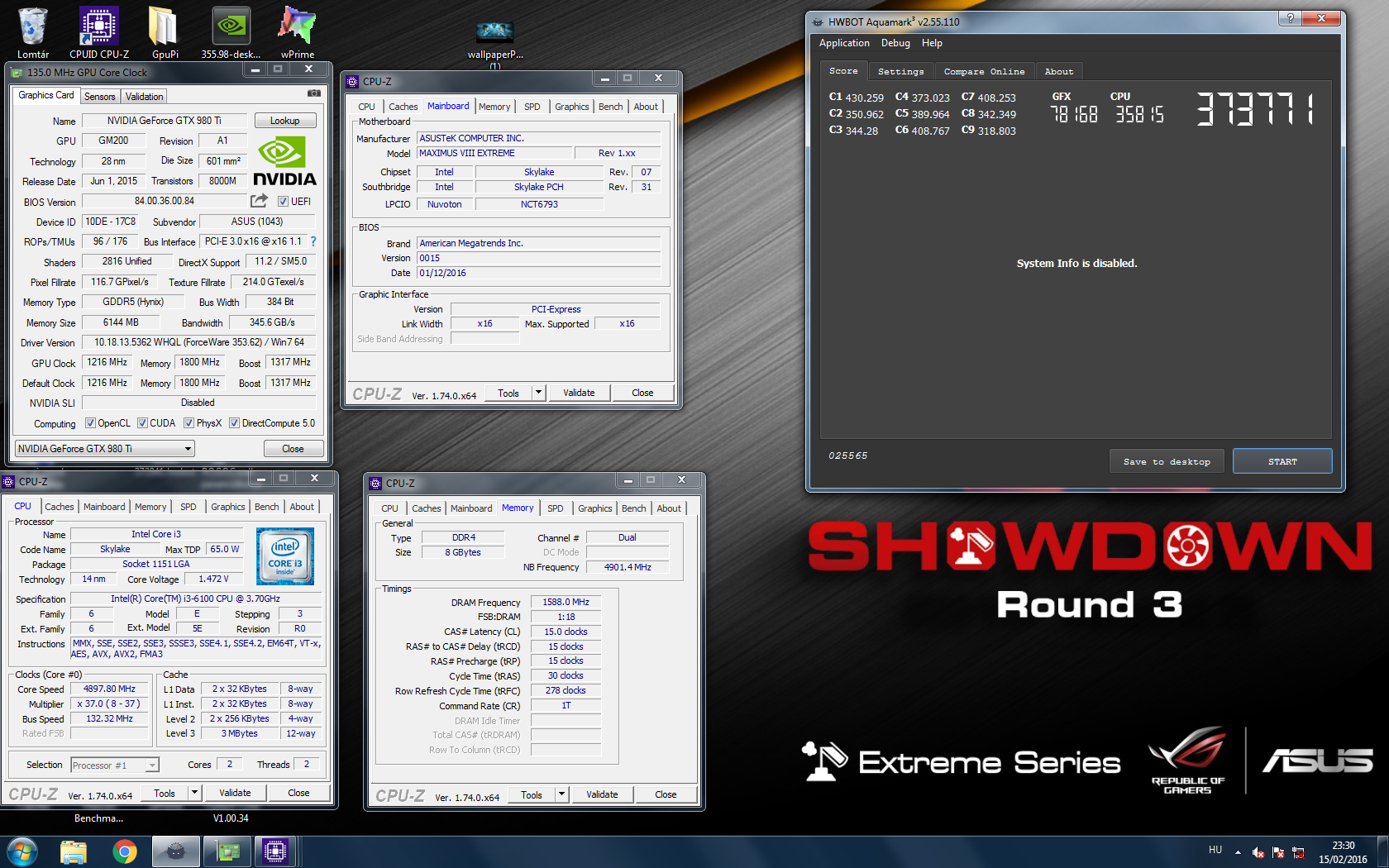The width and height of the screenshot is (1389, 868).
Task: Toggle the OpenCL checkbox
Action: coord(90,423)
